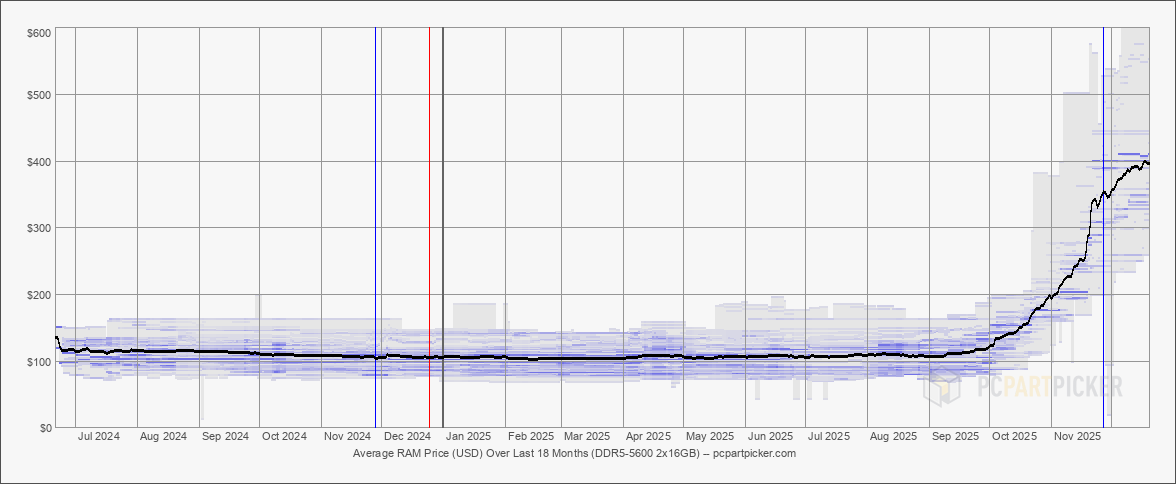Select the $0 price axis label
Screen dimensions: 1176x484
pos(45,428)
